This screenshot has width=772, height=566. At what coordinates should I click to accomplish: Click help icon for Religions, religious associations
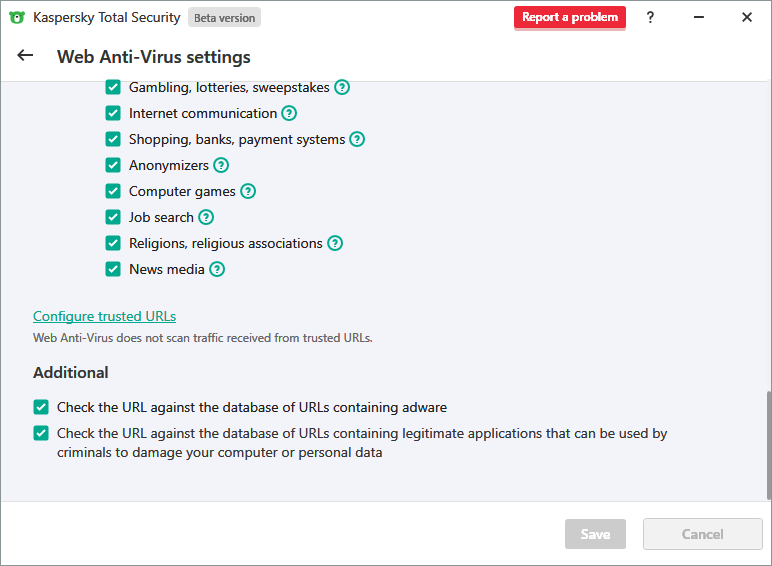click(x=335, y=243)
